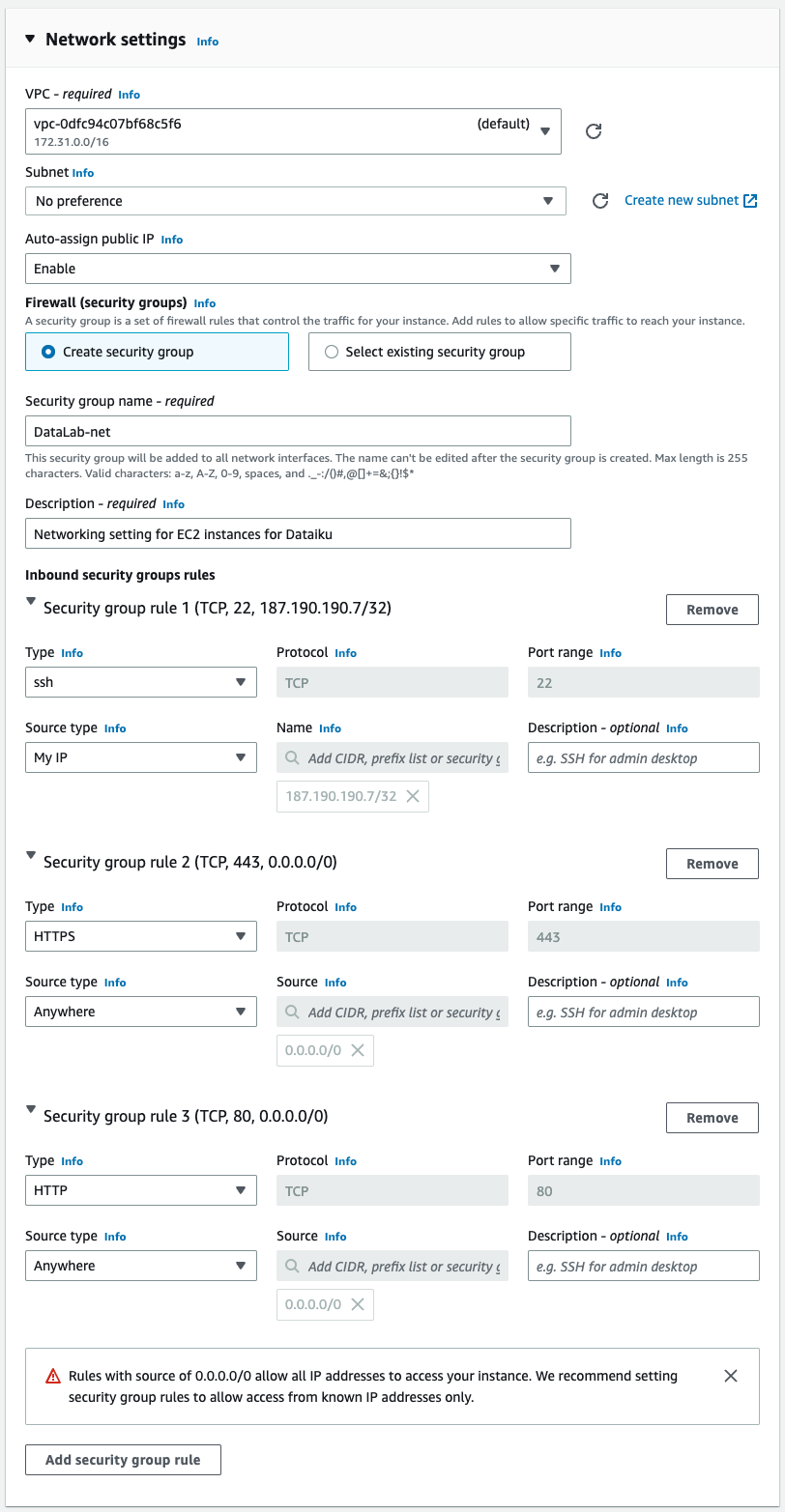
Task: Open the ssh Type dropdown in rule 1
Action: coord(141,683)
